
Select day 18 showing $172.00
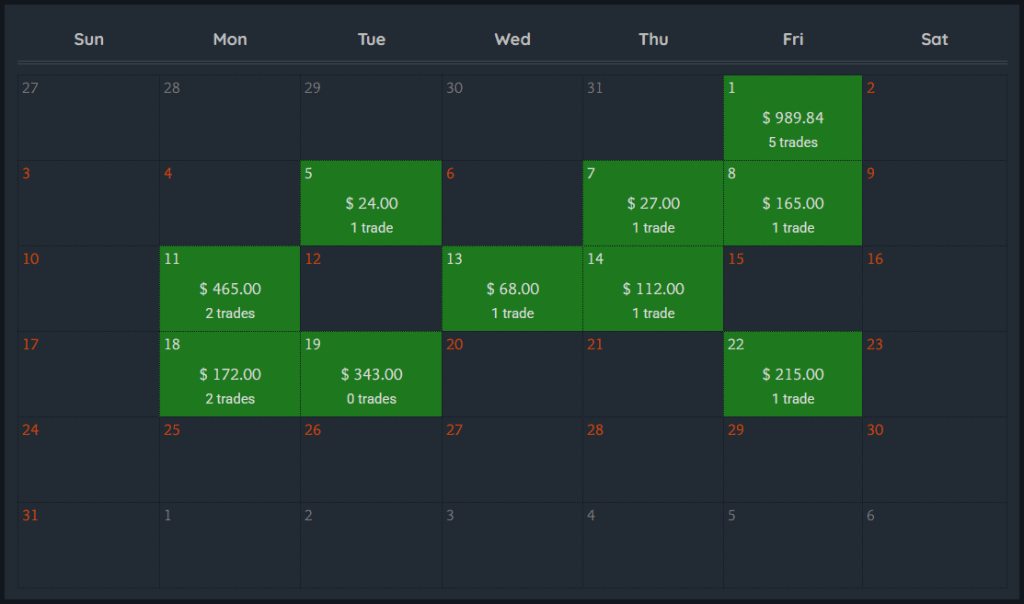[x=230, y=375]
